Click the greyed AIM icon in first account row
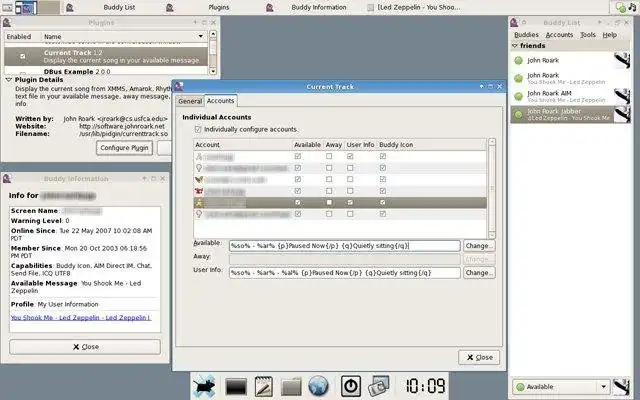 (199, 156)
